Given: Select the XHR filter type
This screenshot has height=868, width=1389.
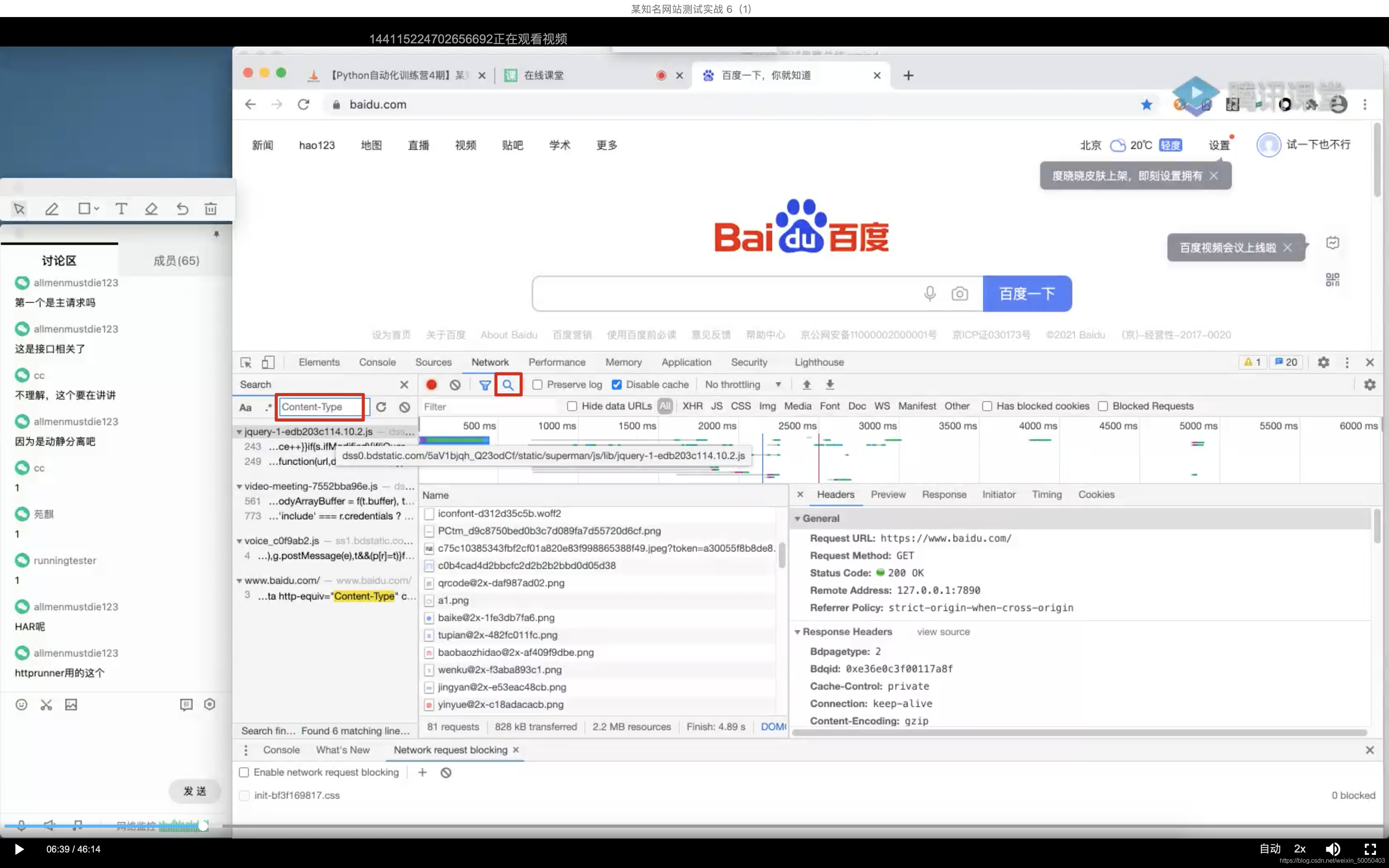Looking at the screenshot, I should [x=692, y=406].
